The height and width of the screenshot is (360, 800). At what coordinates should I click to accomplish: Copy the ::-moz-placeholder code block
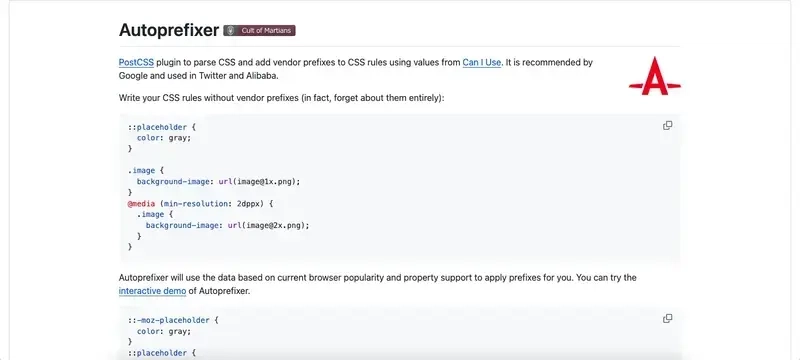coord(667,319)
